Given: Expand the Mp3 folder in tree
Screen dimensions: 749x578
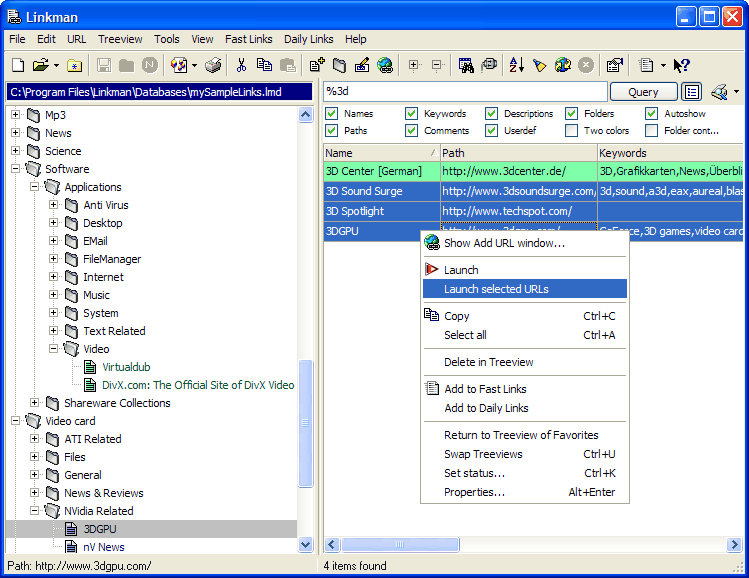Looking at the screenshot, I should coord(15,115).
